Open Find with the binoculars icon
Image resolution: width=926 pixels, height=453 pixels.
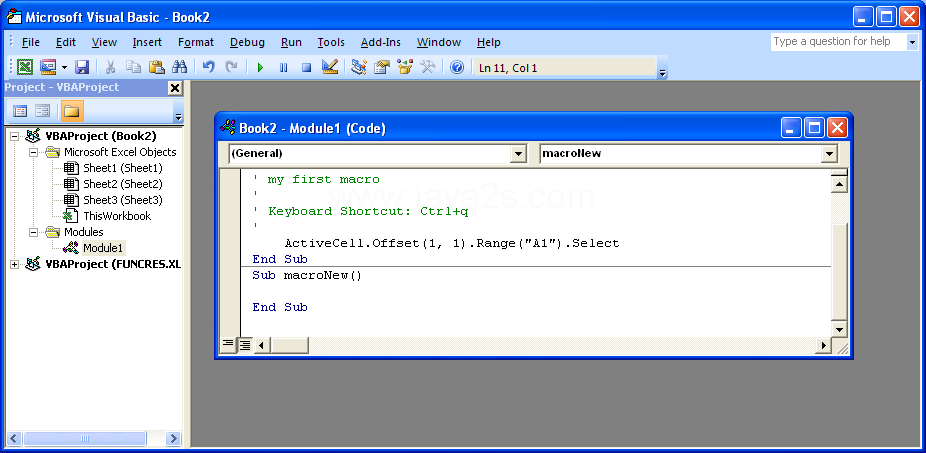[x=180, y=67]
